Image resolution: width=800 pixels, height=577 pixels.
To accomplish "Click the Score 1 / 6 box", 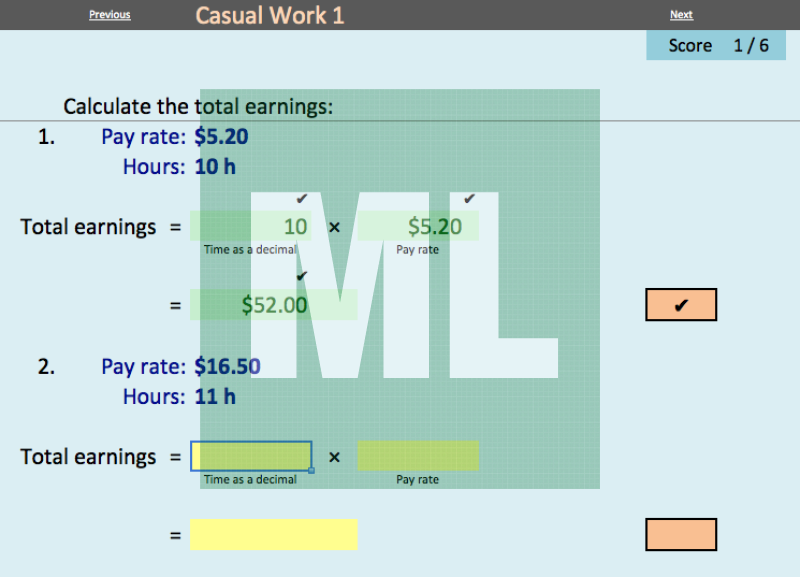I will click(x=715, y=45).
